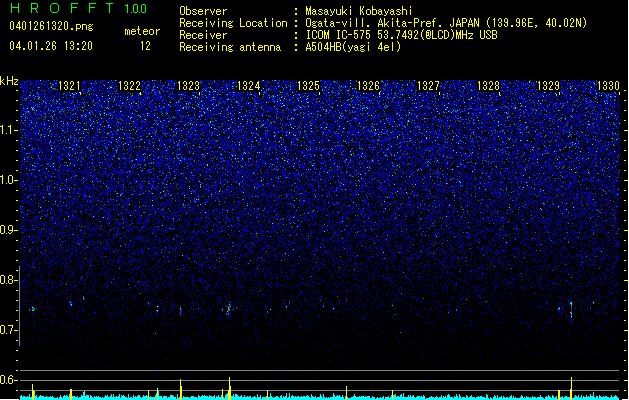629x400 pixels.
Task: Click the 1330 time marker
Action: [609, 85]
